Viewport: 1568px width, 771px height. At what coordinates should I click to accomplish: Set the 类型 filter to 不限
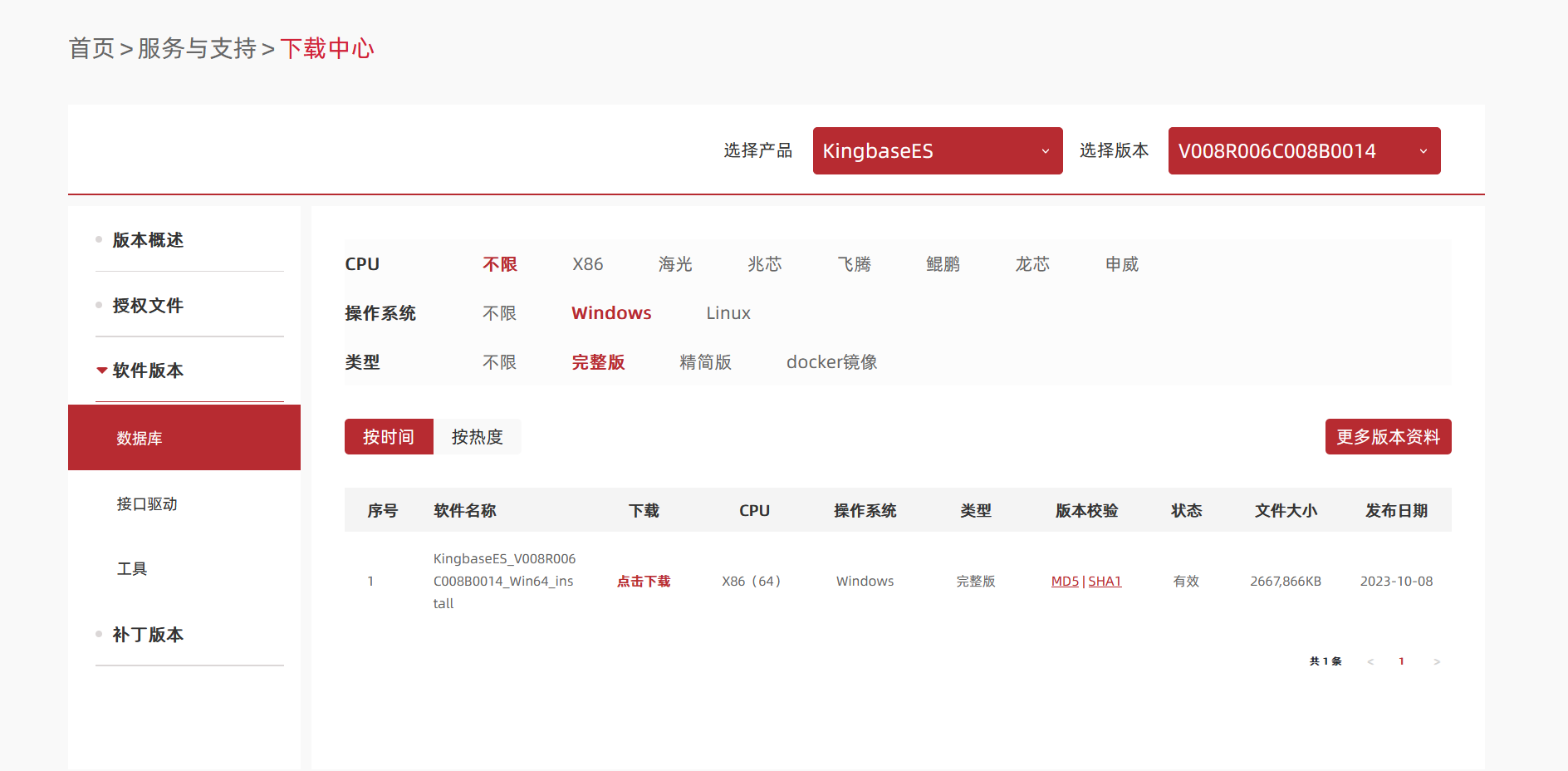click(x=500, y=362)
